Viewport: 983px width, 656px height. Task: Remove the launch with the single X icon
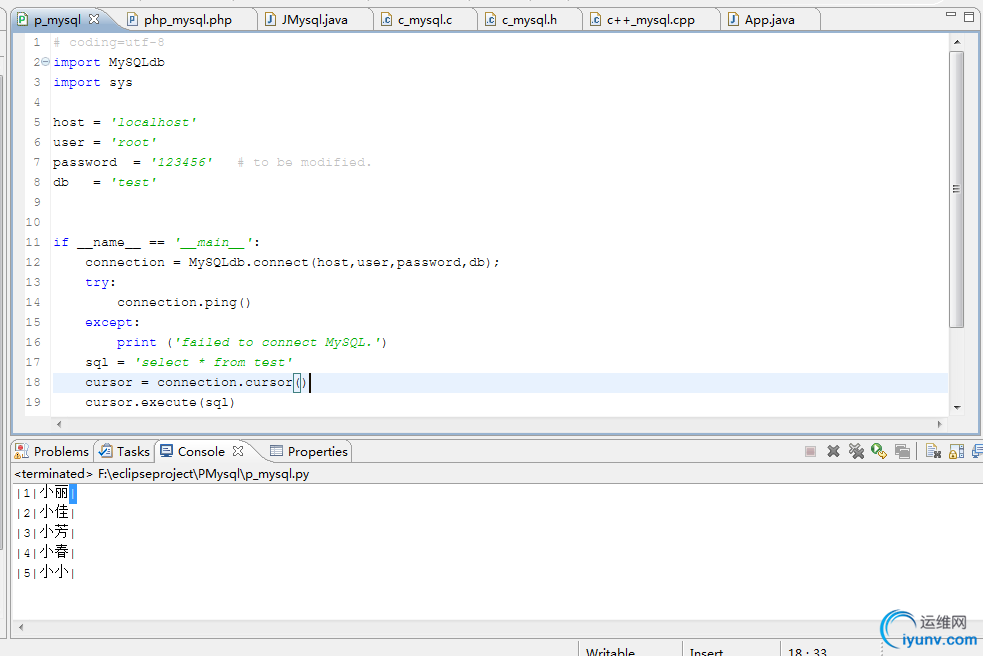coord(833,452)
